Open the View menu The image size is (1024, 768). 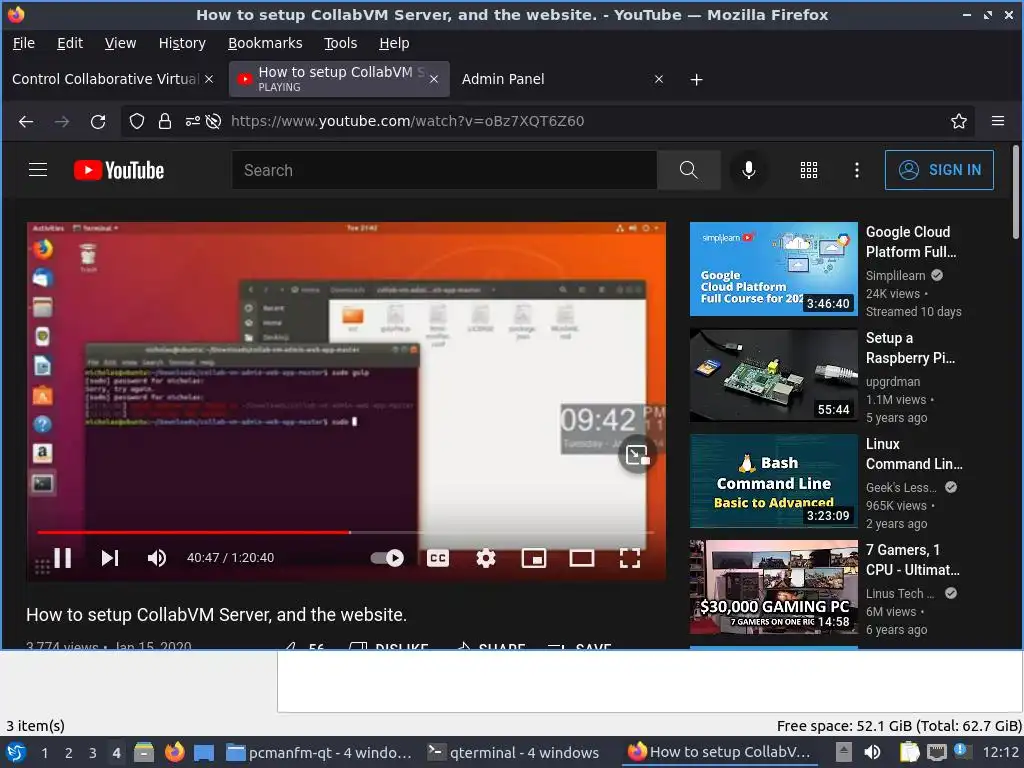point(120,43)
